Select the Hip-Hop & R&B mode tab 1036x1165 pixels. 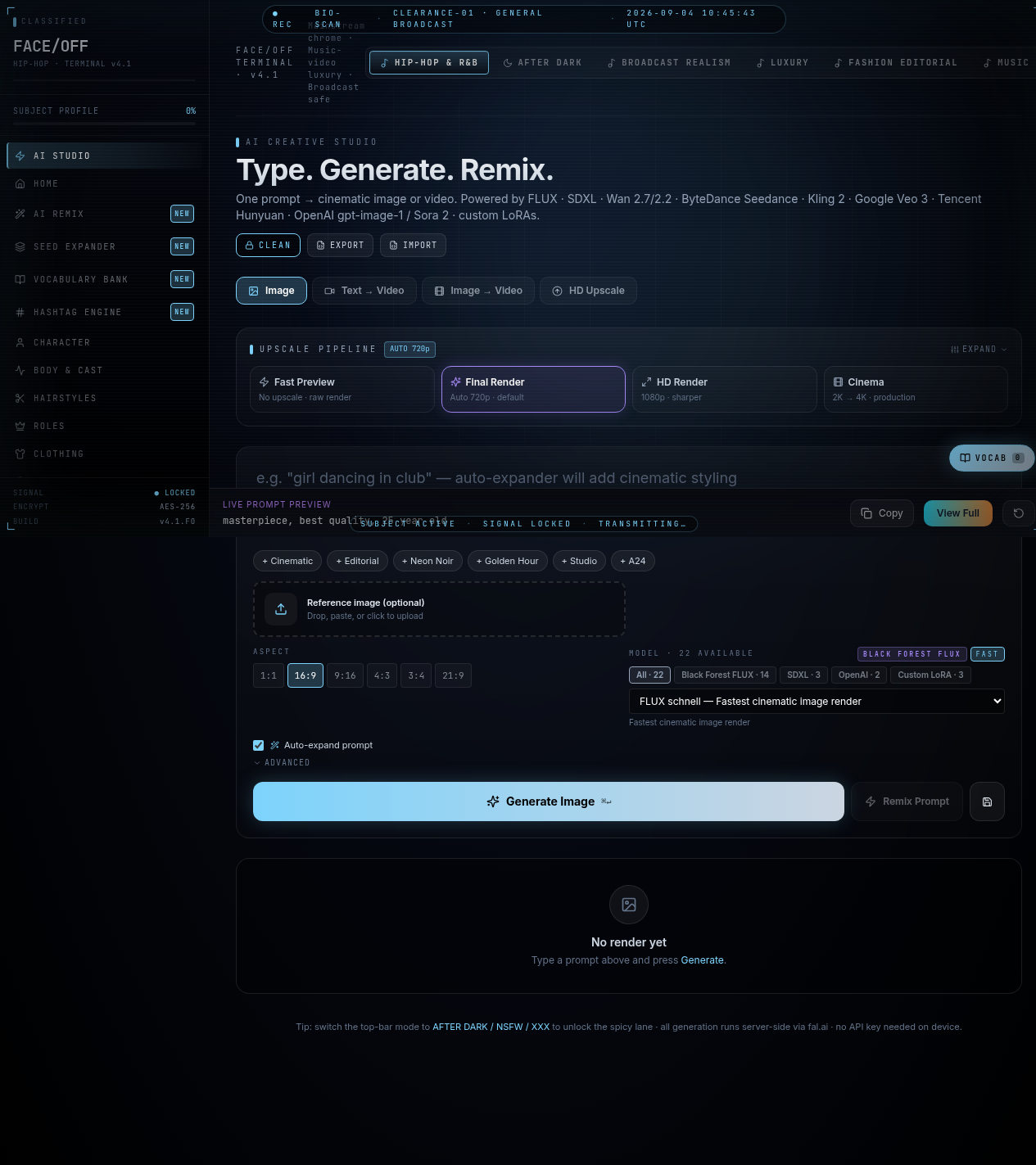pos(429,62)
